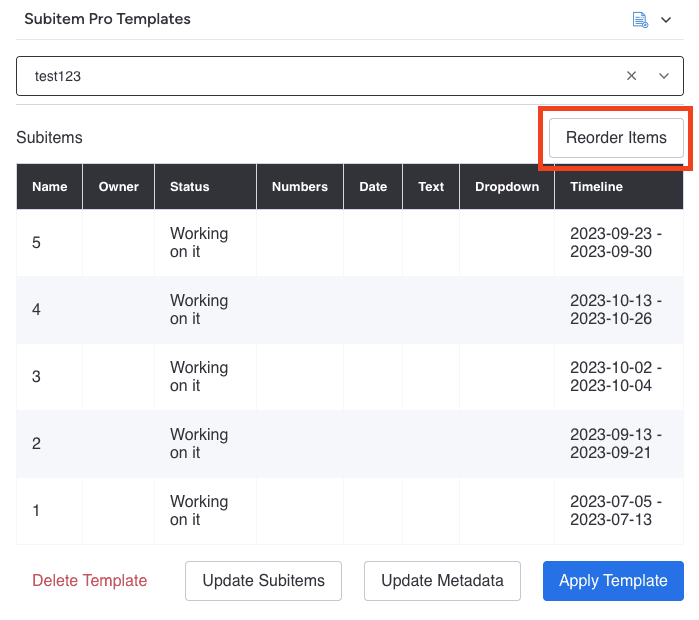
Task: Click the Apply Template button
Action: [x=613, y=581]
